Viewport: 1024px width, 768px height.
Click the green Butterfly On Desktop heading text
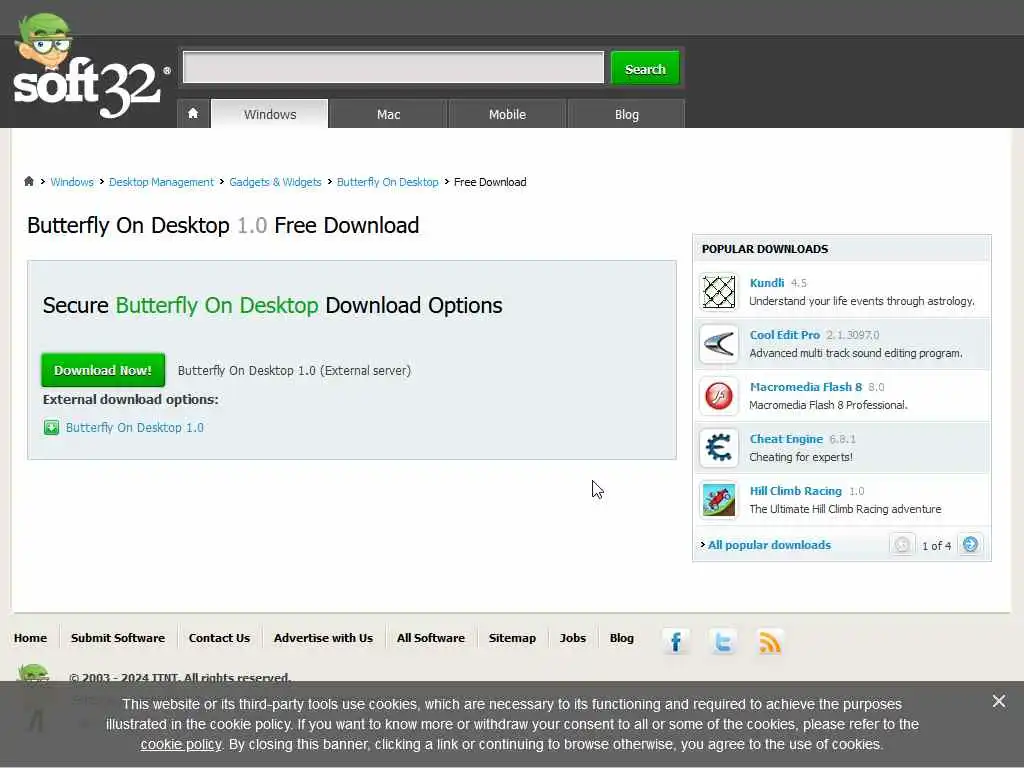pos(217,306)
